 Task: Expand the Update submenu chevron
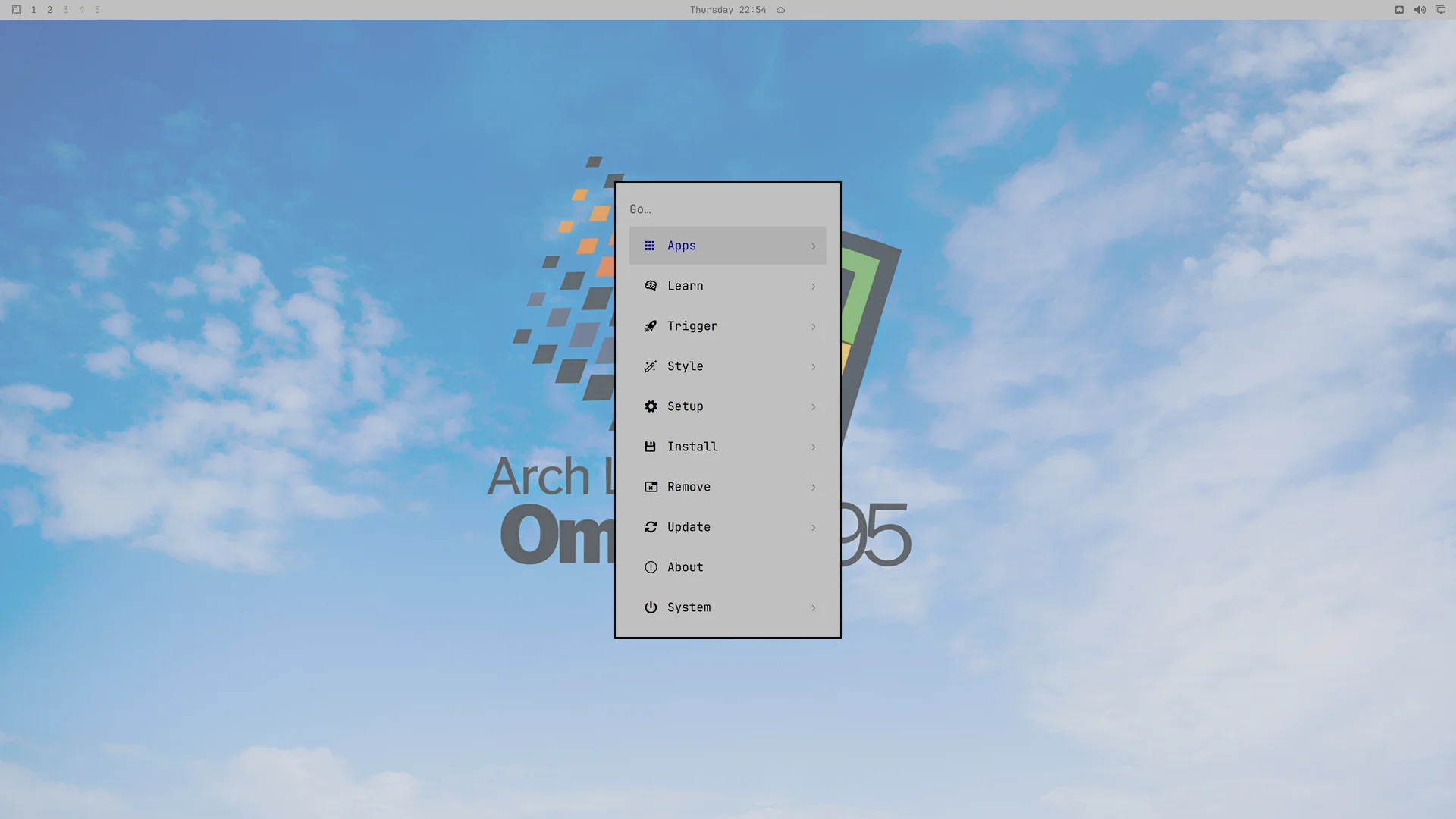click(814, 528)
